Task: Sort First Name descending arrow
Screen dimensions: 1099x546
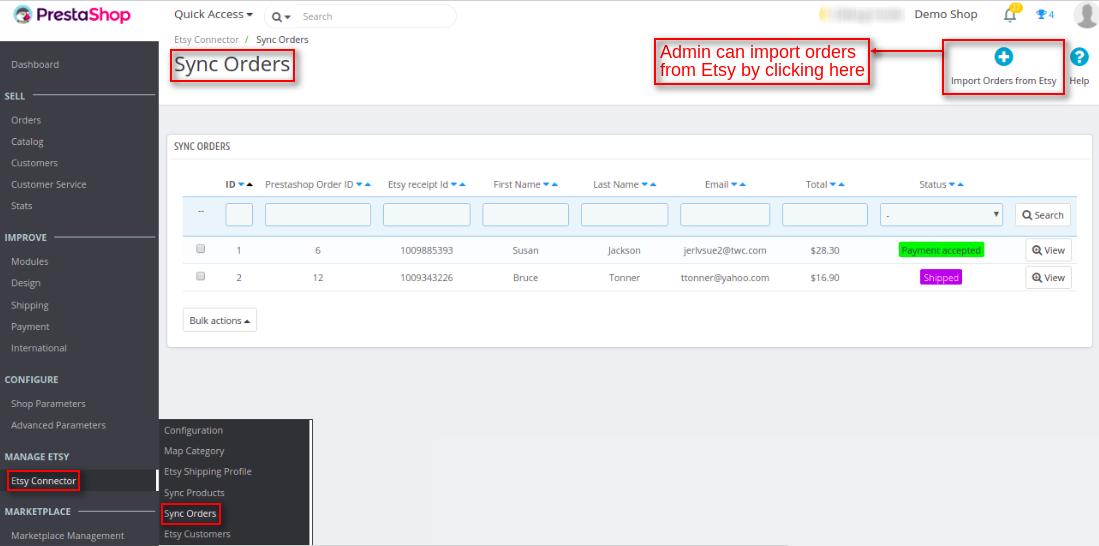Action: (x=547, y=185)
